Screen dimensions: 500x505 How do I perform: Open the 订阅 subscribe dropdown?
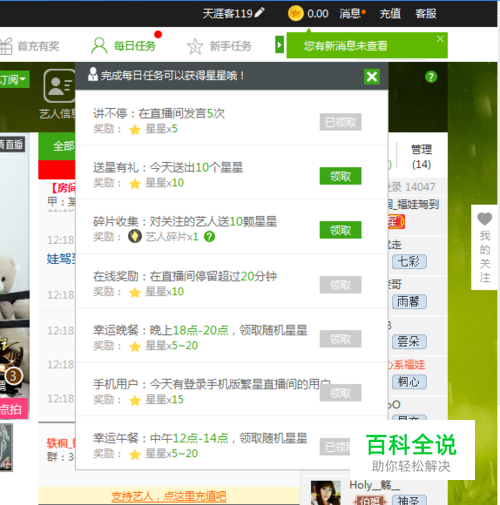(14, 79)
